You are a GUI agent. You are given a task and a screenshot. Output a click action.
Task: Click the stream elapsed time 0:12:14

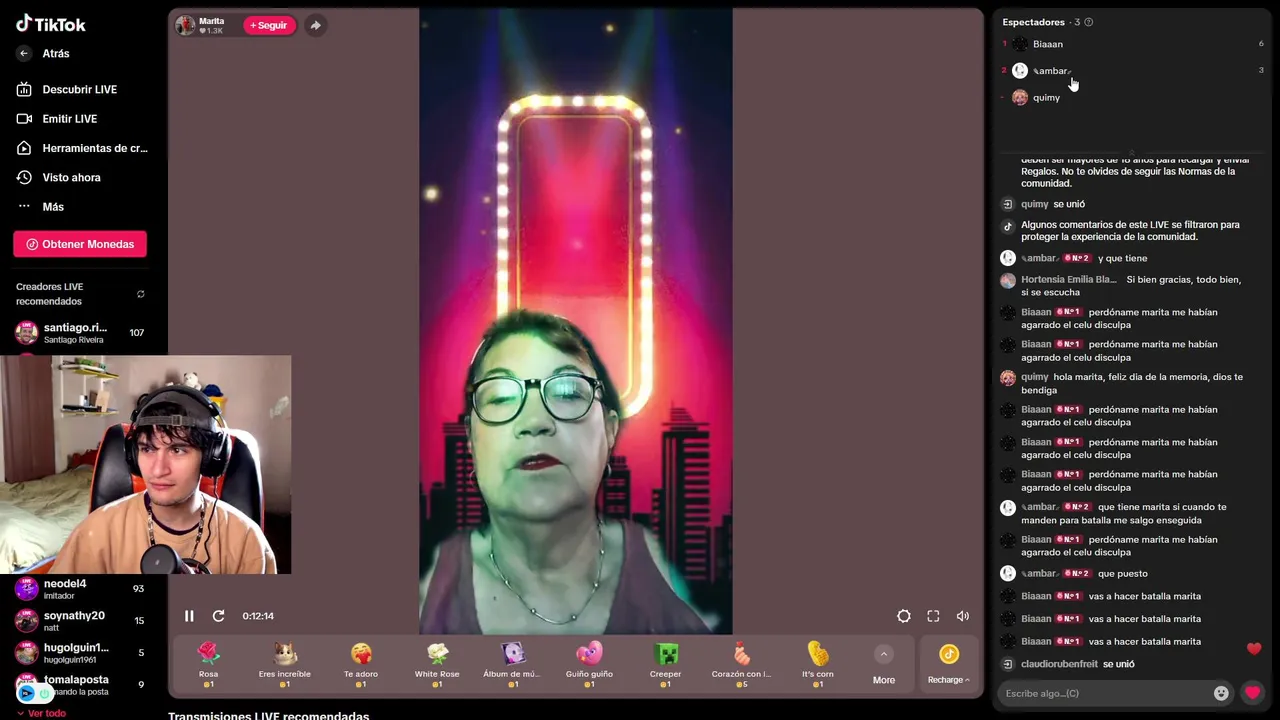258,616
